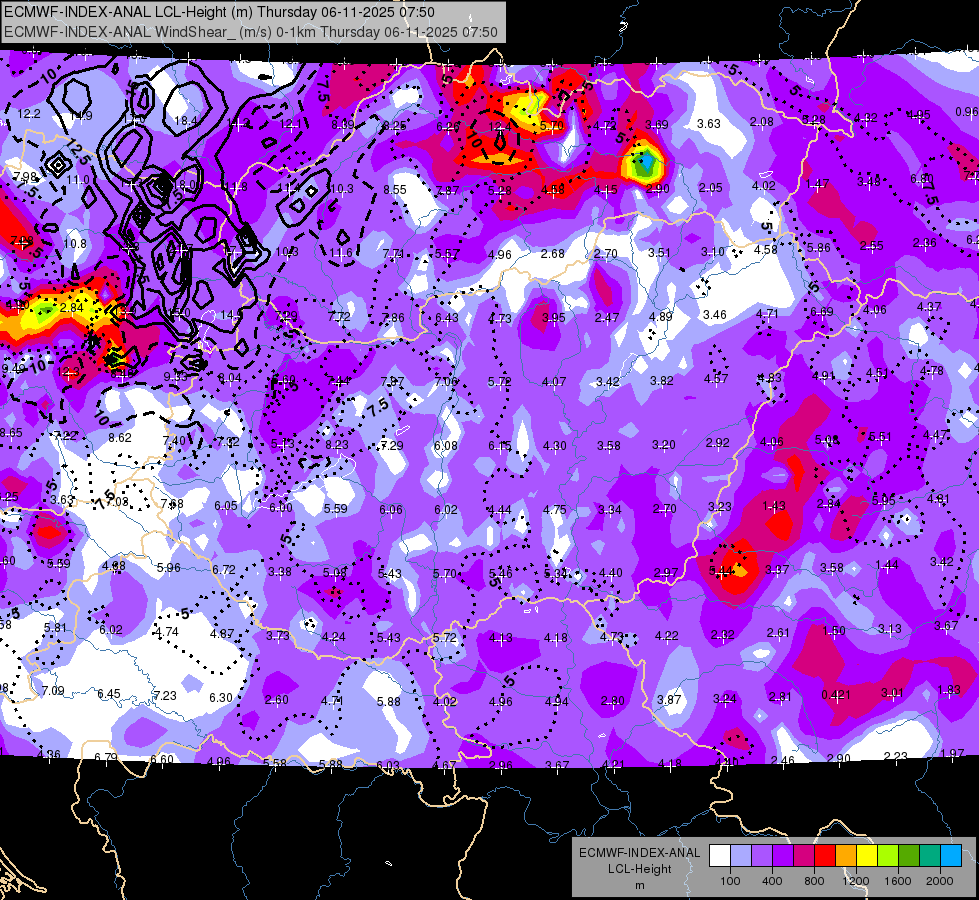979x900 pixels.
Task: Click the map value 12.4
Action: point(499,127)
